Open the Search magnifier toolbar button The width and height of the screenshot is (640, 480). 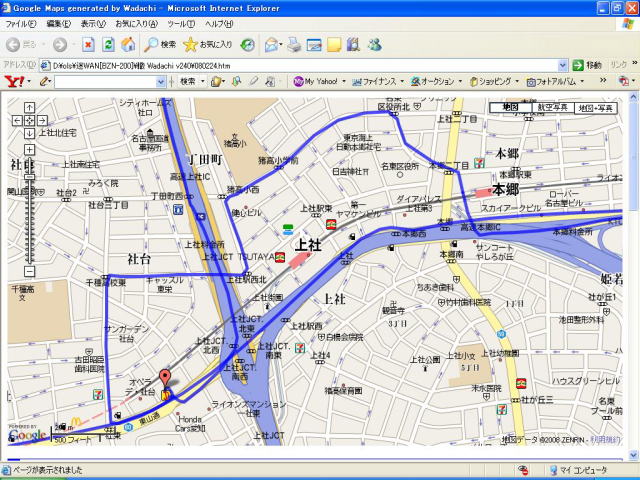click(160, 44)
